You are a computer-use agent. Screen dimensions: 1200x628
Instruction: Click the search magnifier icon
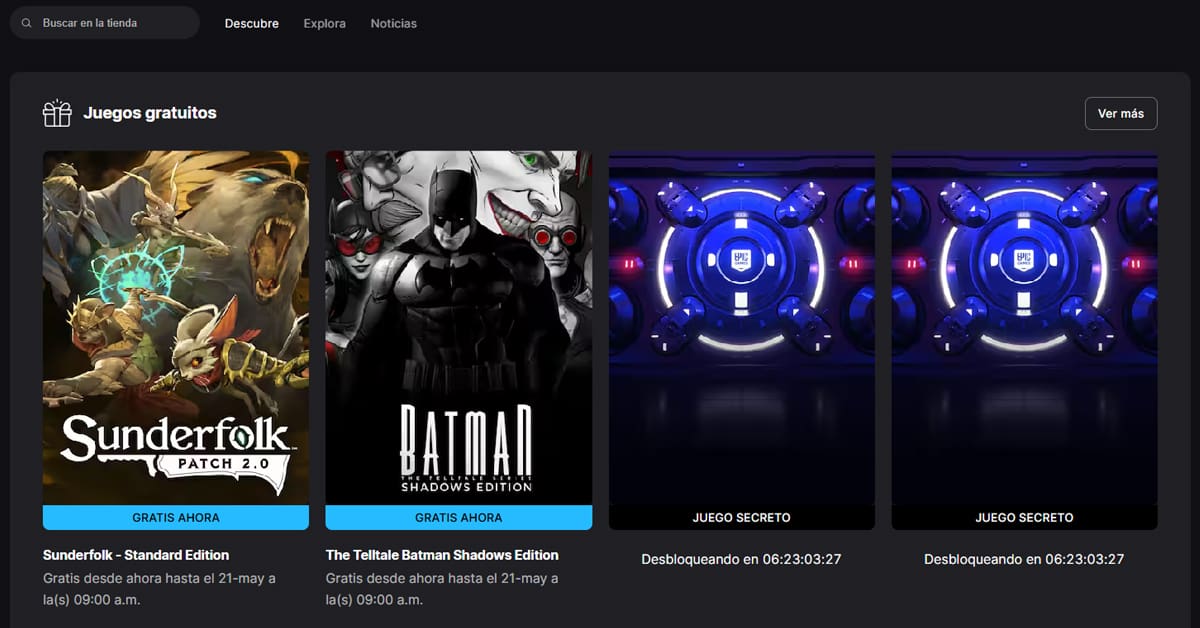26,23
